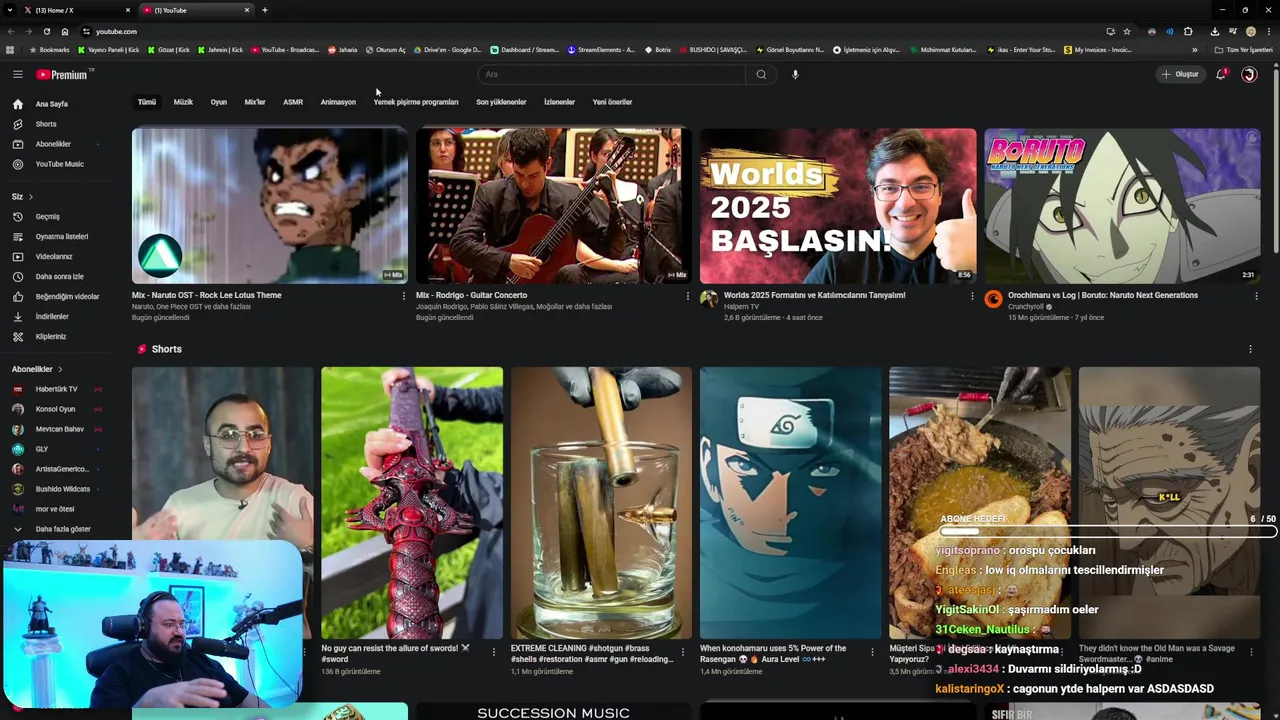Open options for Rock Lee Lotus Theme mix
Screen dimensions: 1280x720
[404, 296]
